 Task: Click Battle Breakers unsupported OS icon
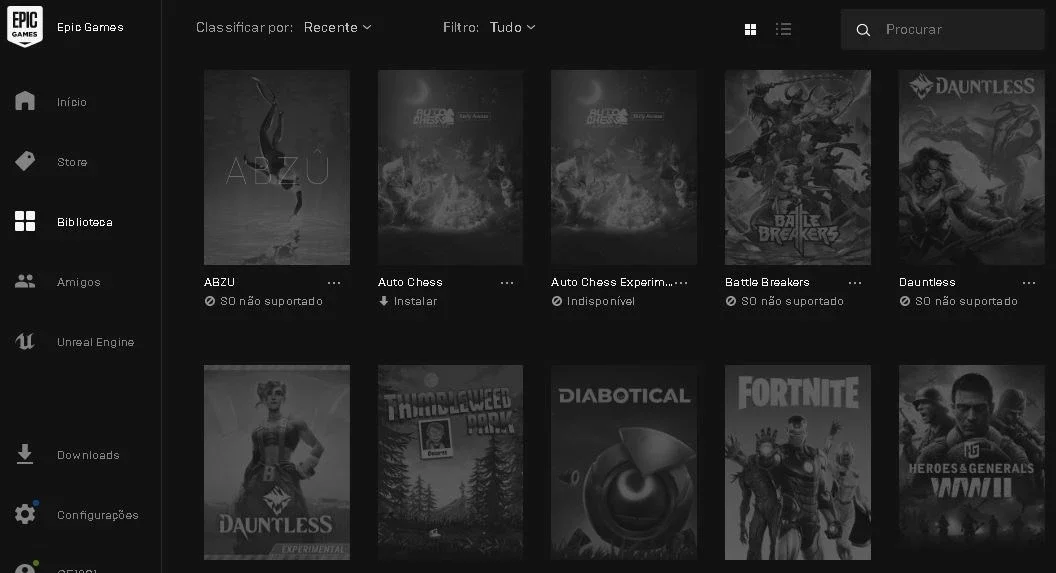coord(731,301)
